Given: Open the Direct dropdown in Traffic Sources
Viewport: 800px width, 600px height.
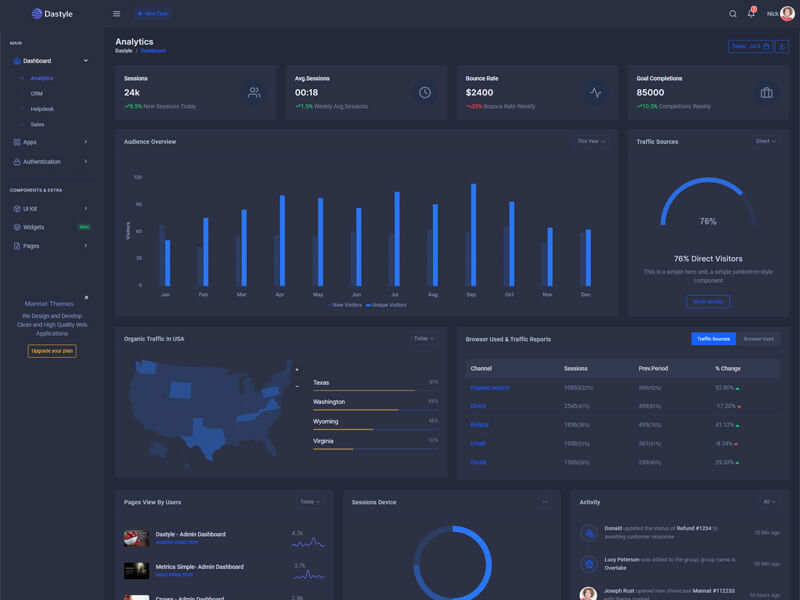Looking at the screenshot, I should pyautogui.click(x=765, y=141).
